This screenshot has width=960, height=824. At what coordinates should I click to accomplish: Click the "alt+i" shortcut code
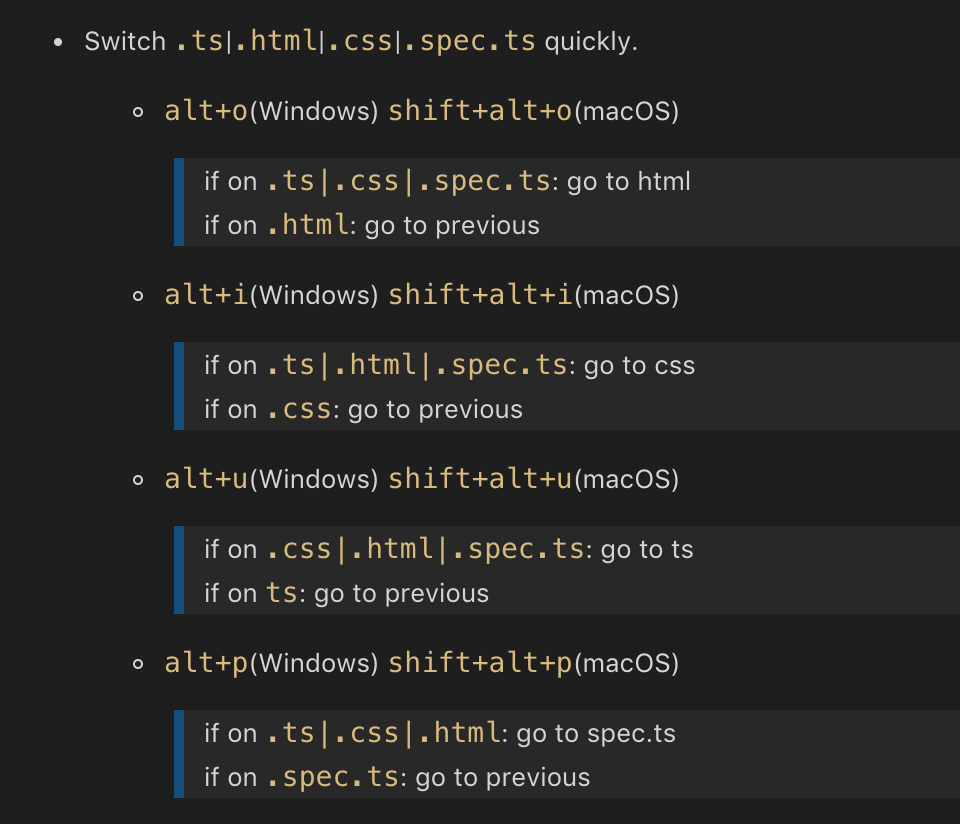206,295
